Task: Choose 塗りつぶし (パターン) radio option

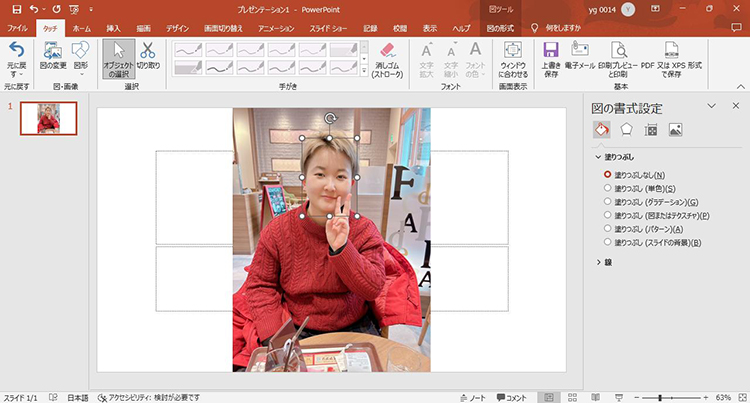Action: (x=607, y=228)
